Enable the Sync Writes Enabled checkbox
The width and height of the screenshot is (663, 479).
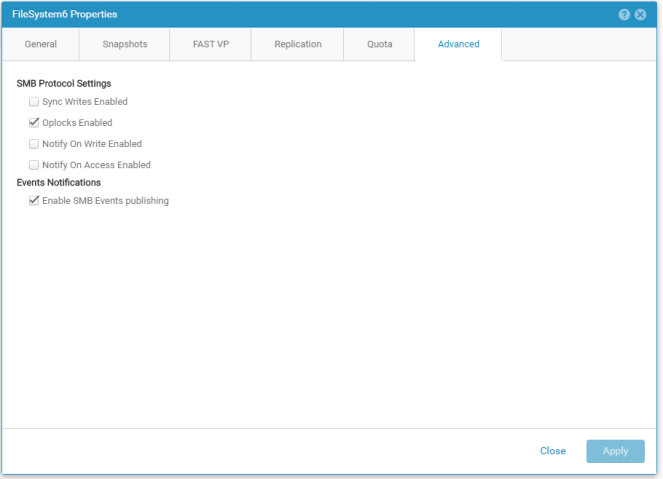(34, 101)
